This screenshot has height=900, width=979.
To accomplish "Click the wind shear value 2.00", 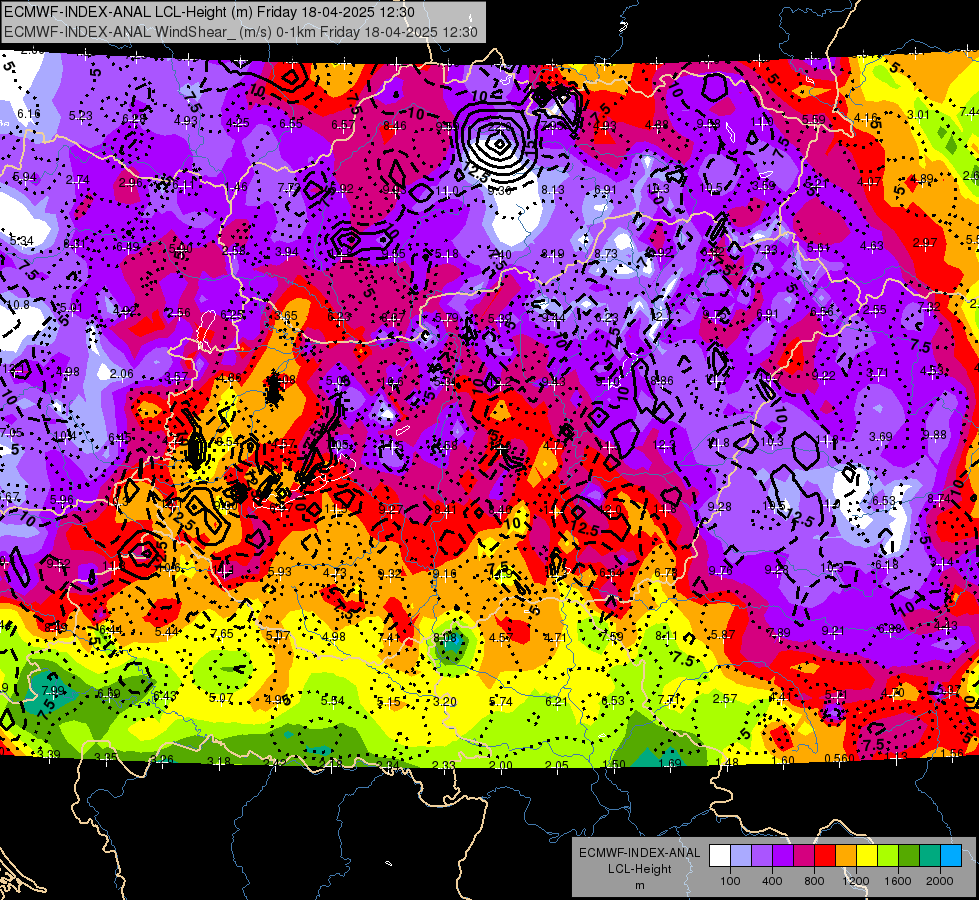I will click(x=500, y=765).
